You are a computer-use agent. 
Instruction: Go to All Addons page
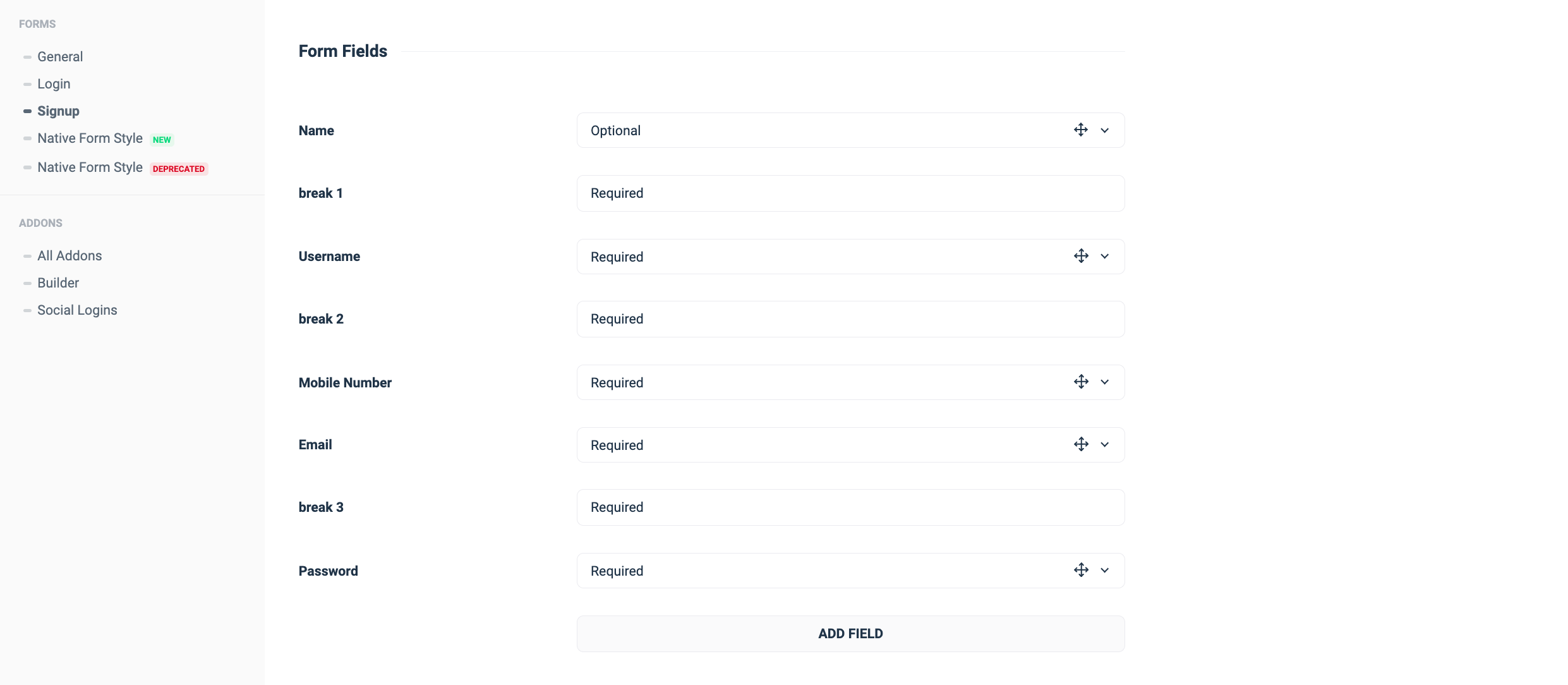click(69, 256)
